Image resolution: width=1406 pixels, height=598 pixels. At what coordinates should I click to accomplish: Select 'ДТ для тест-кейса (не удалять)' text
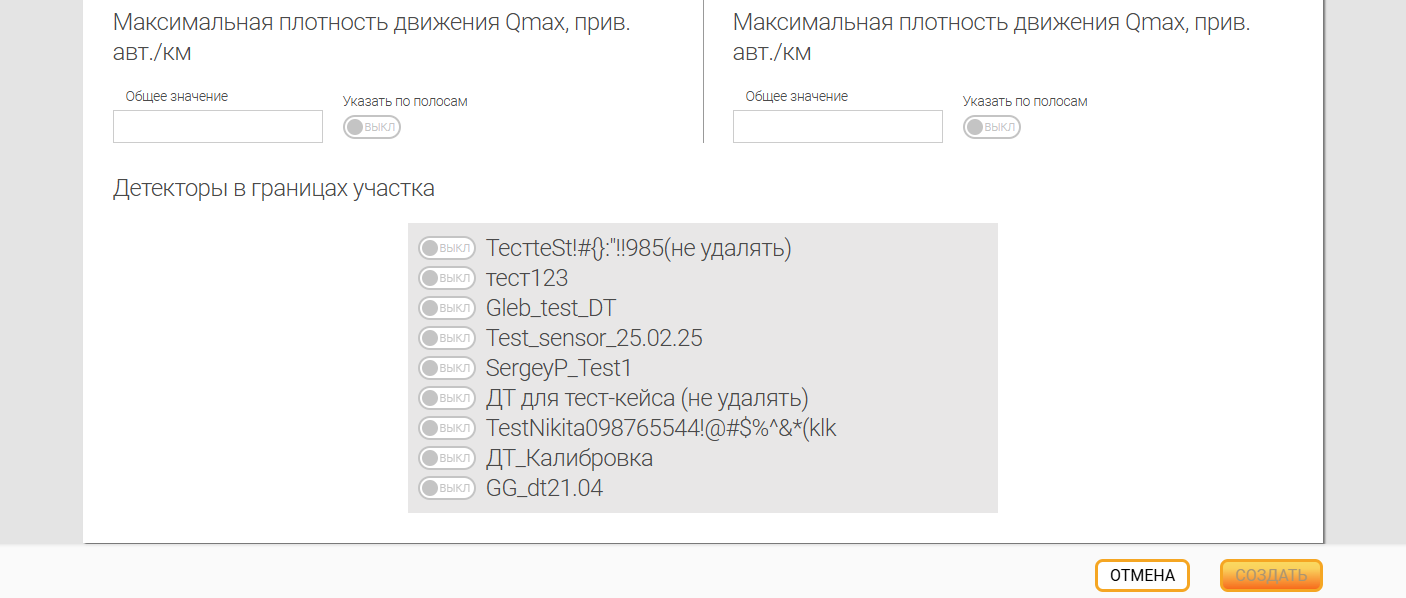click(647, 398)
